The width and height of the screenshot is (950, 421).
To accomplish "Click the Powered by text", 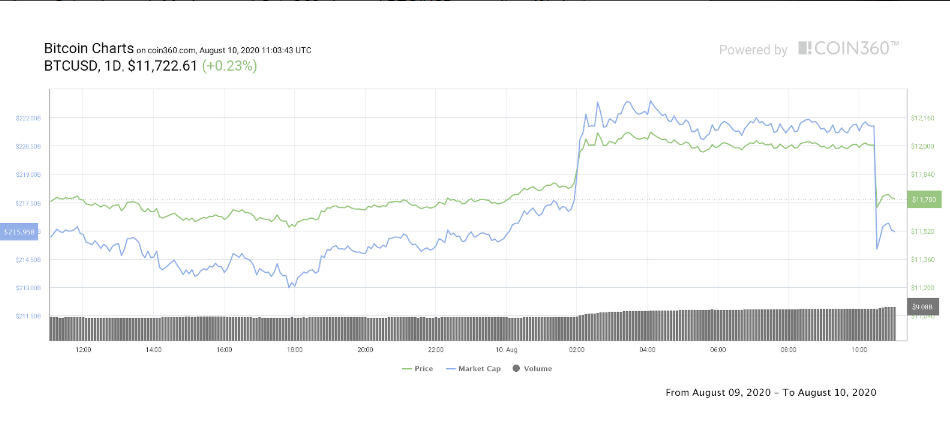I will (753, 49).
